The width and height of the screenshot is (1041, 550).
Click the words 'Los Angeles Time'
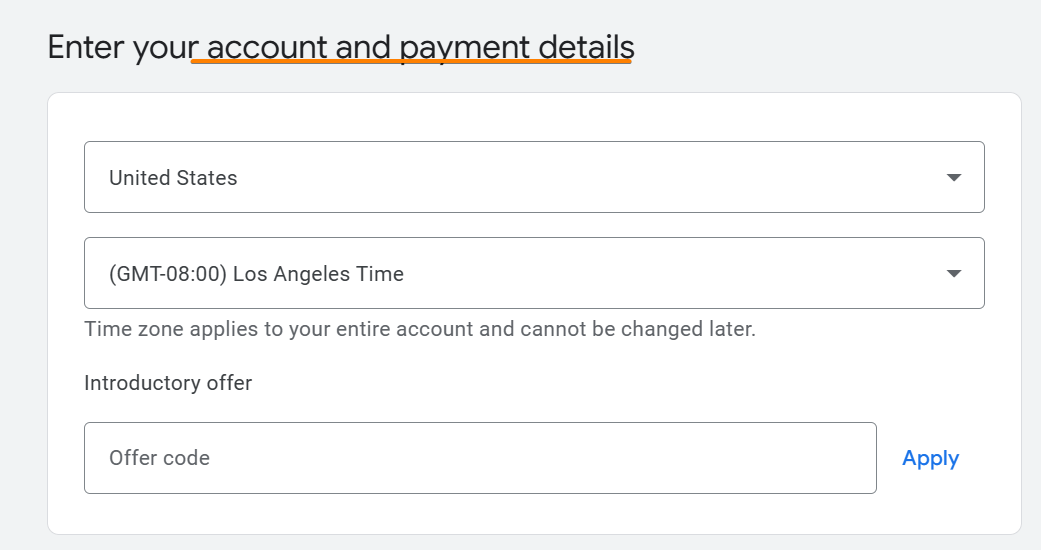(x=318, y=274)
